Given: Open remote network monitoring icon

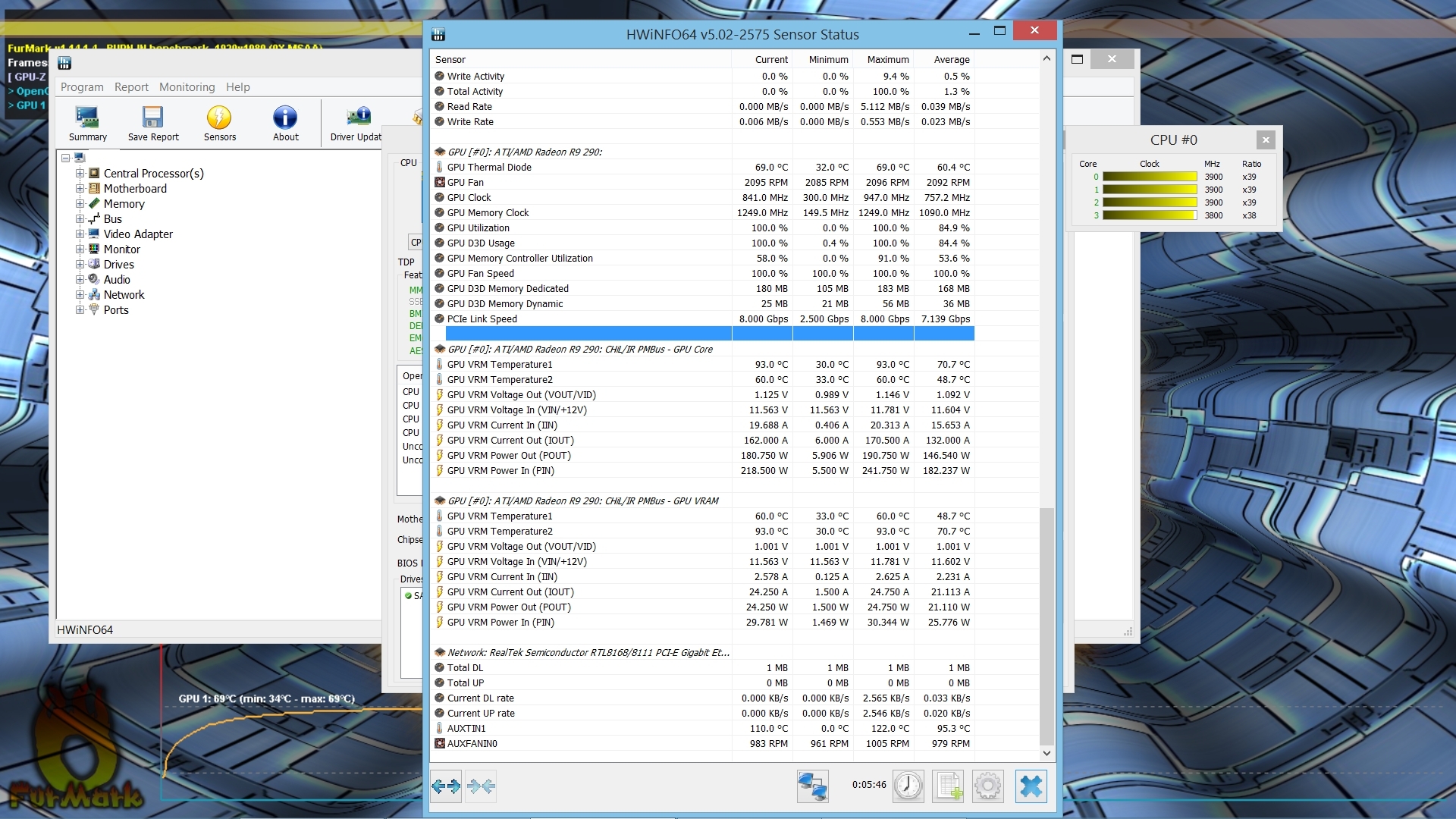Looking at the screenshot, I should pos(812,786).
